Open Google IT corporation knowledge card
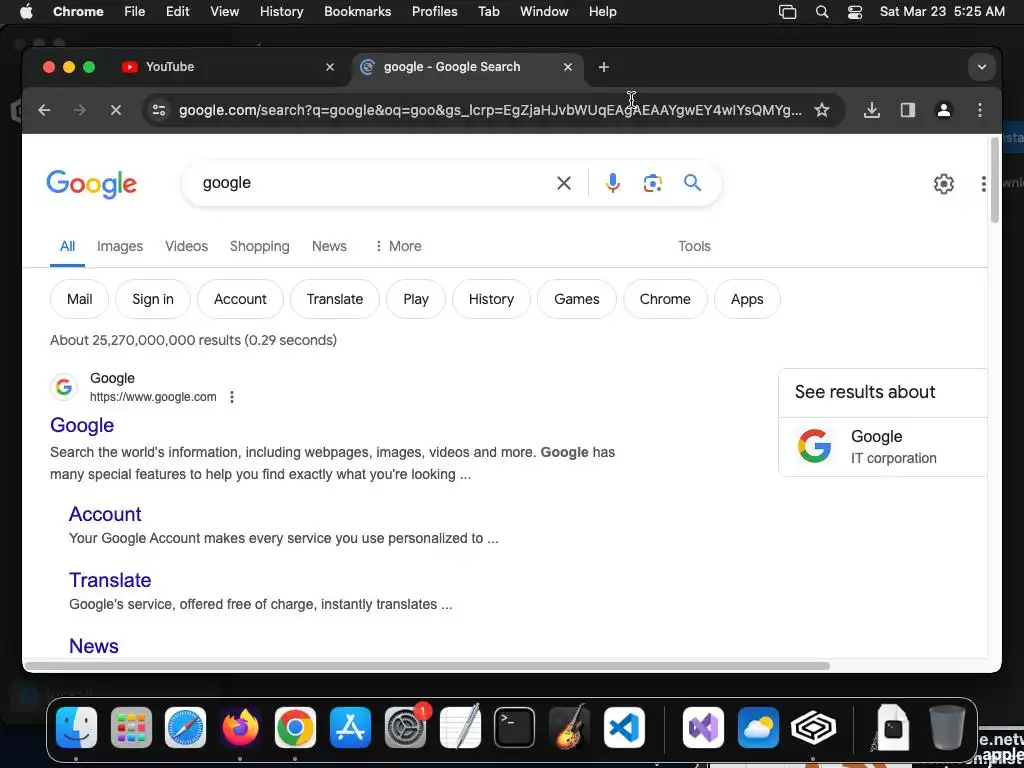 [883, 447]
